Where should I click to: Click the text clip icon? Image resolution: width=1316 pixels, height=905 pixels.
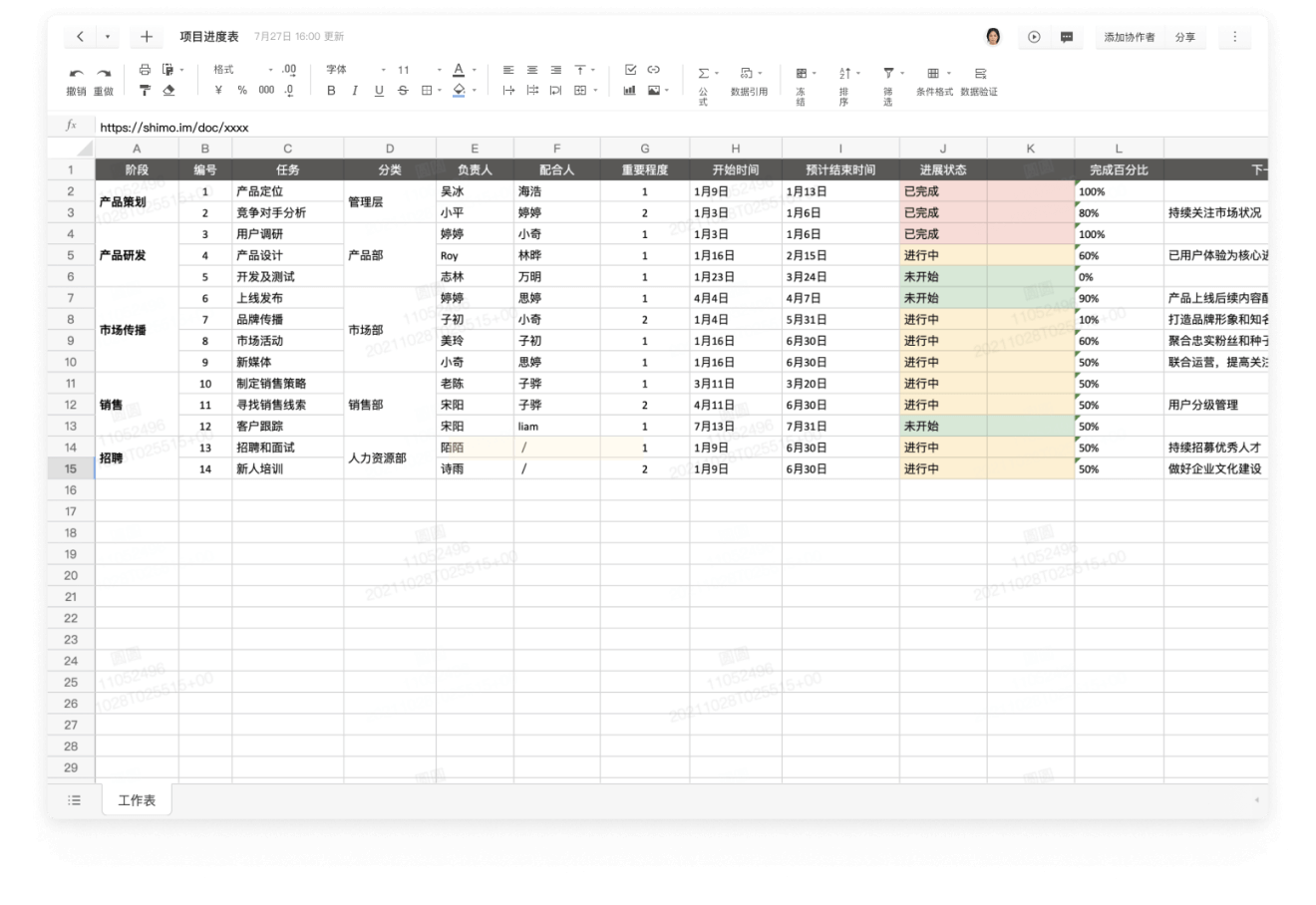pos(532,90)
